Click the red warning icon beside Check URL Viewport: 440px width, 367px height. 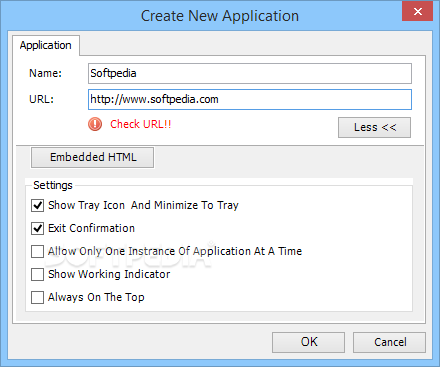click(95, 124)
